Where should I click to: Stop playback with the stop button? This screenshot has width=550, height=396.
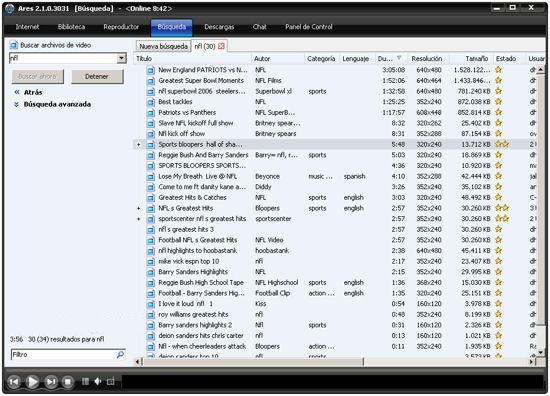[68, 382]
